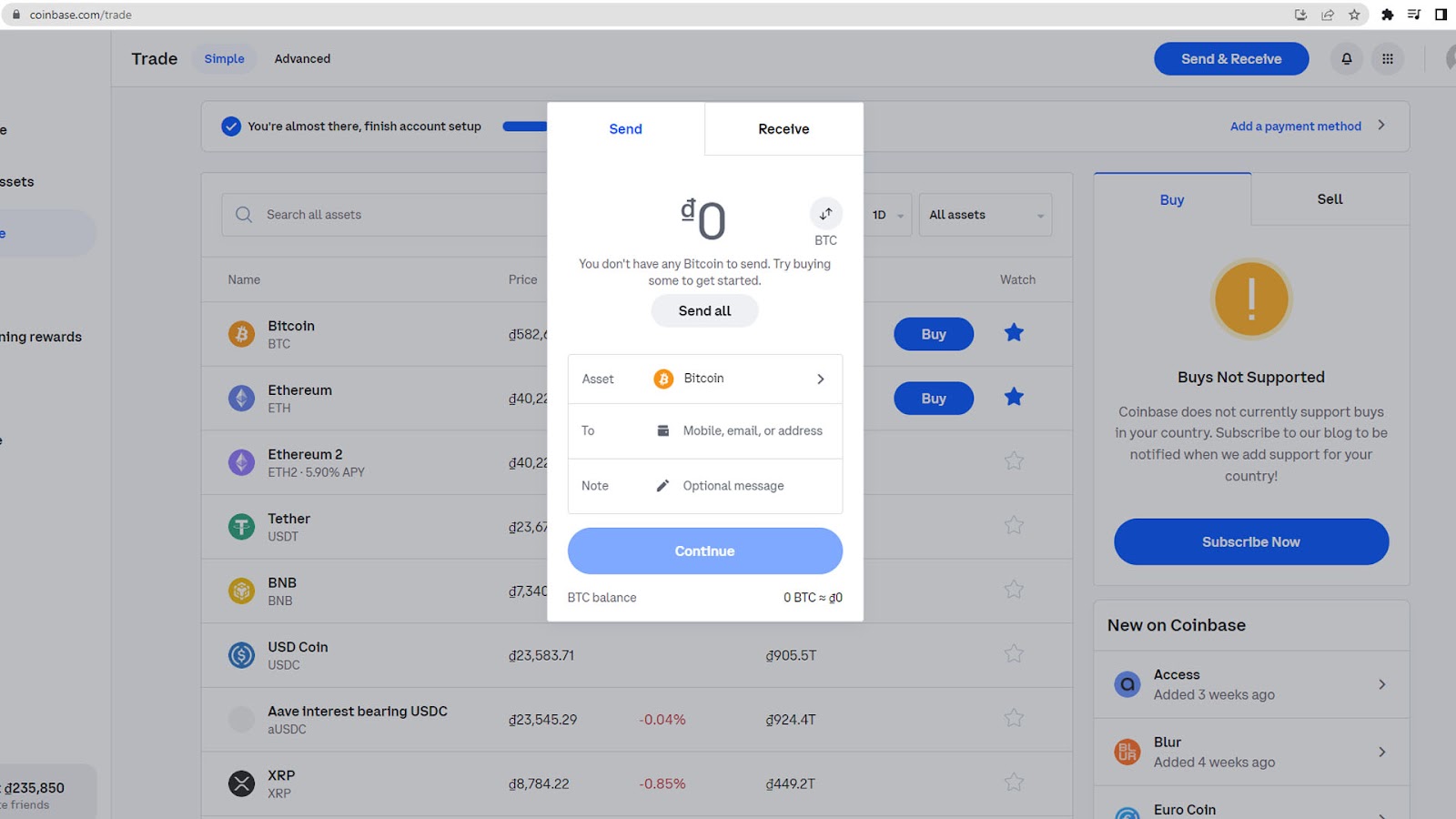Click the Ethereum 2 coin icon
The height and width of the screenshot is (819, 1456).
point(241,462)
